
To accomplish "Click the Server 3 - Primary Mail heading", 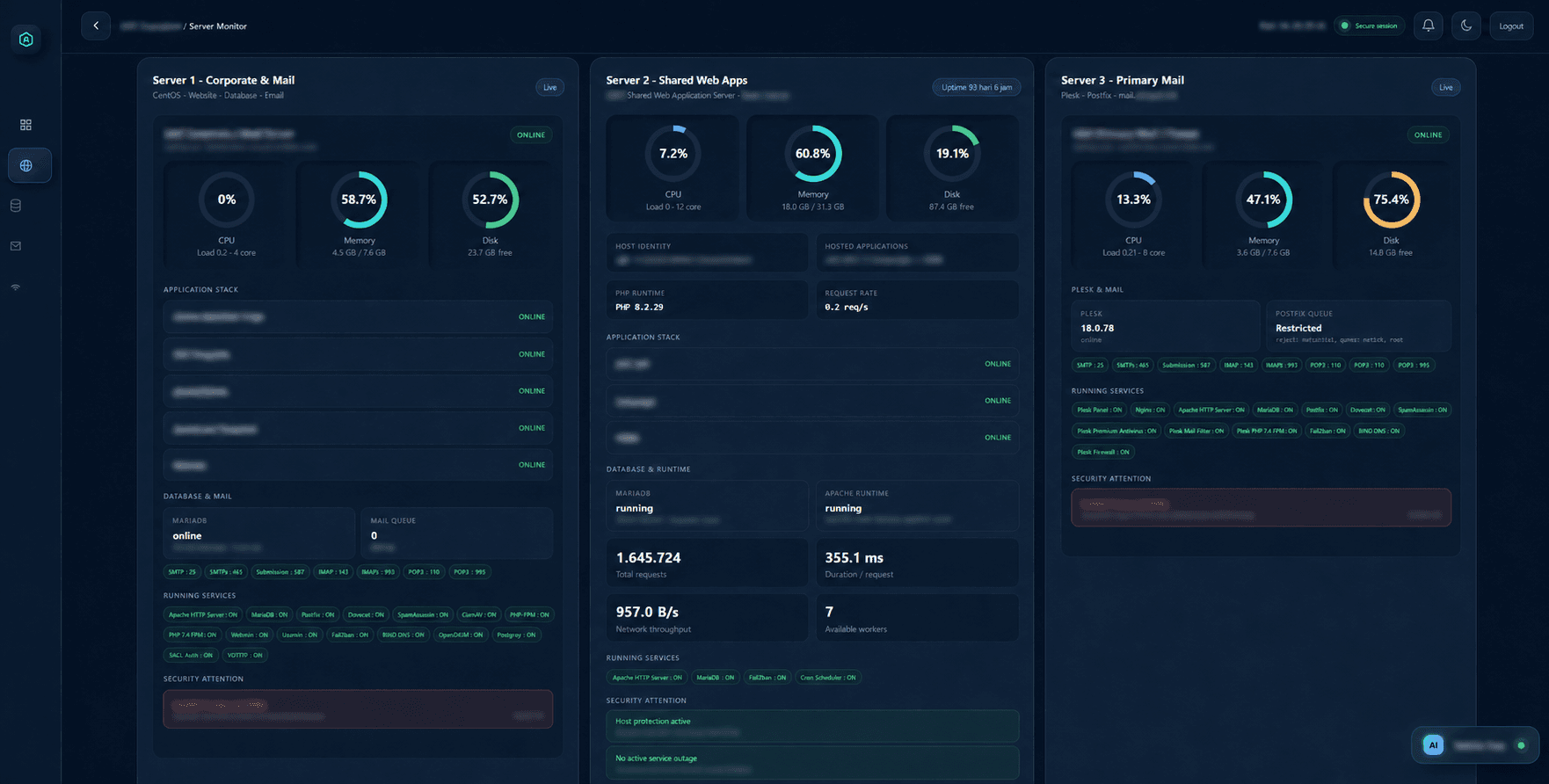I will tap(1123, 80).
